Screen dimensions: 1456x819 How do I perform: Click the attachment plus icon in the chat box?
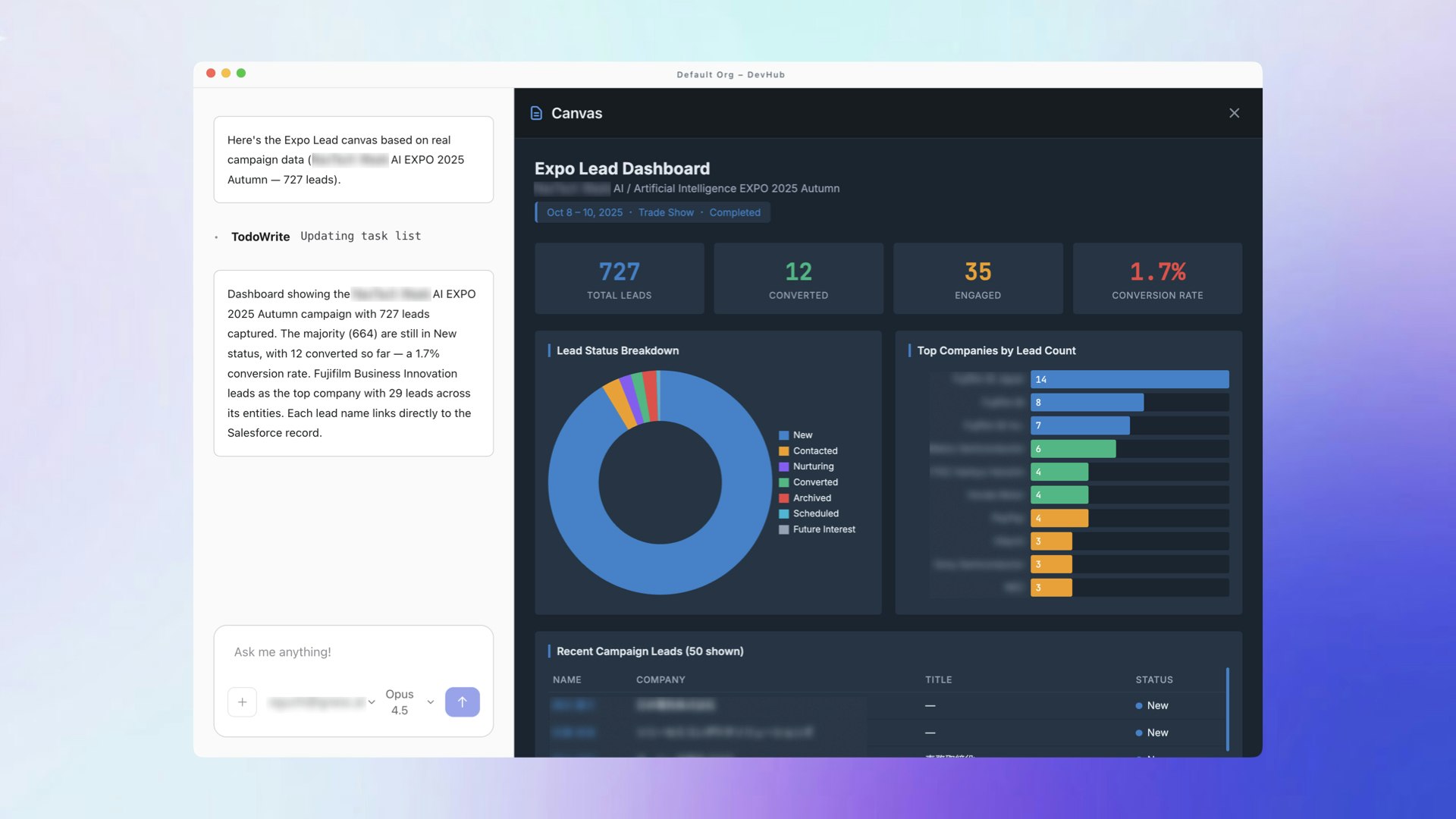click(242, 701)
